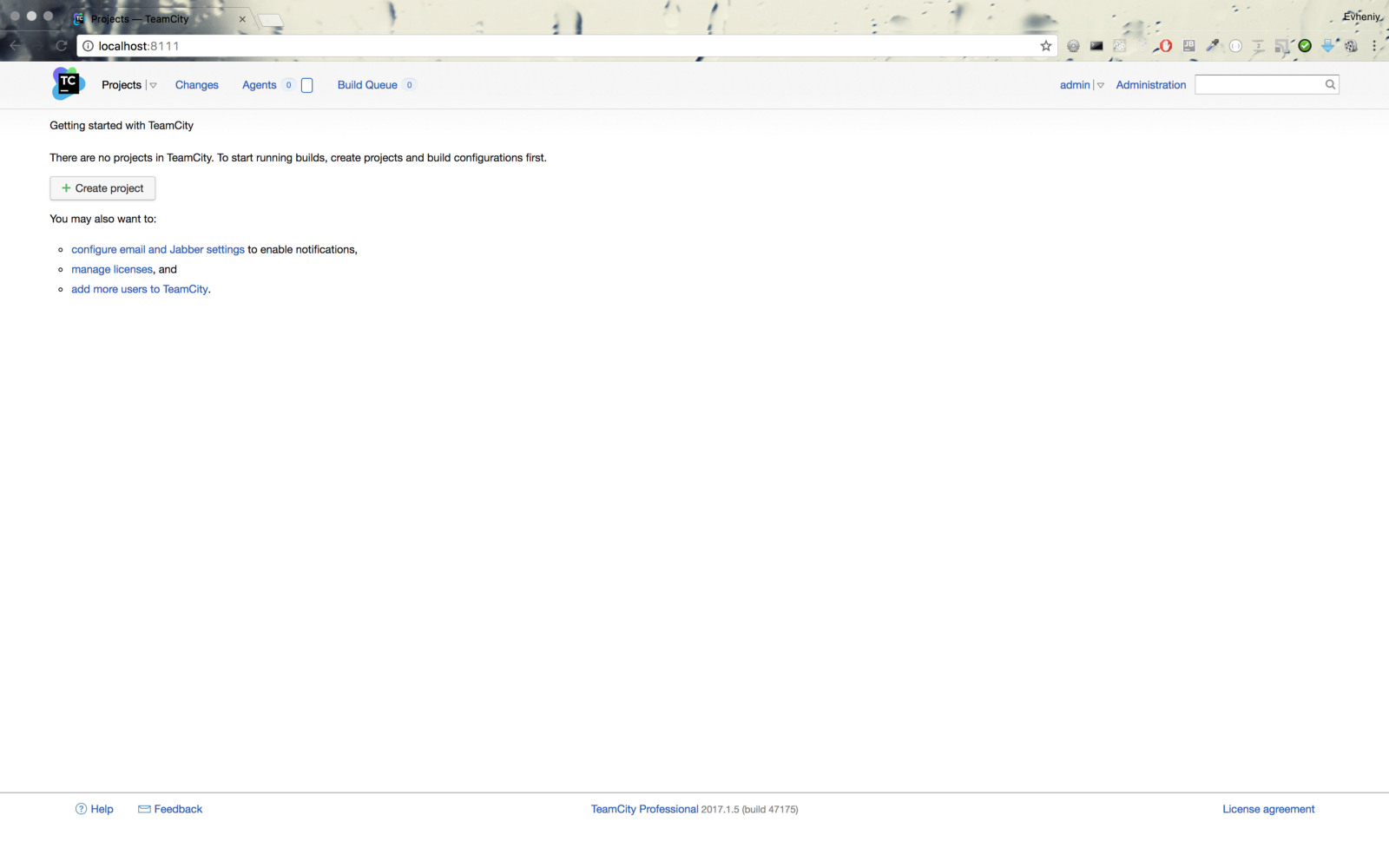Click the red stop-hand adblock extension

pos(1165,46)
